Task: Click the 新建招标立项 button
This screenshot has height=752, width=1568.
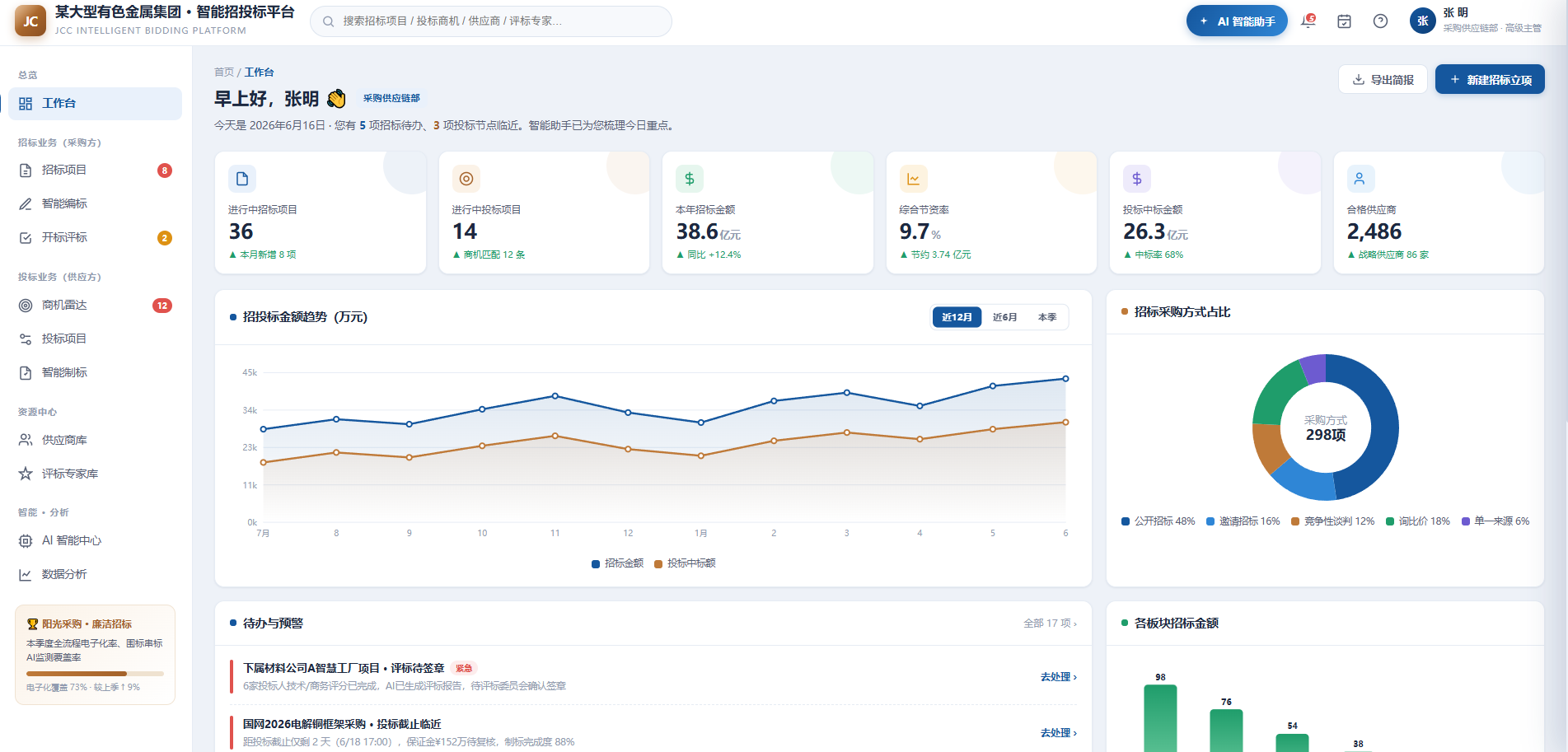Action: click(x=1490, y=80)
